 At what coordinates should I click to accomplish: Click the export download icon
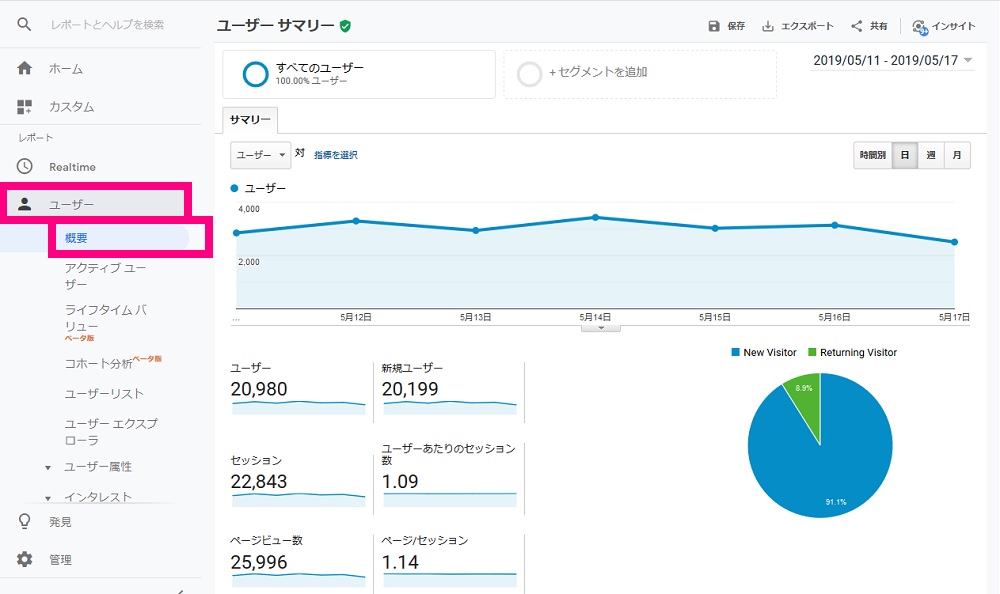[x=768, y=26]
